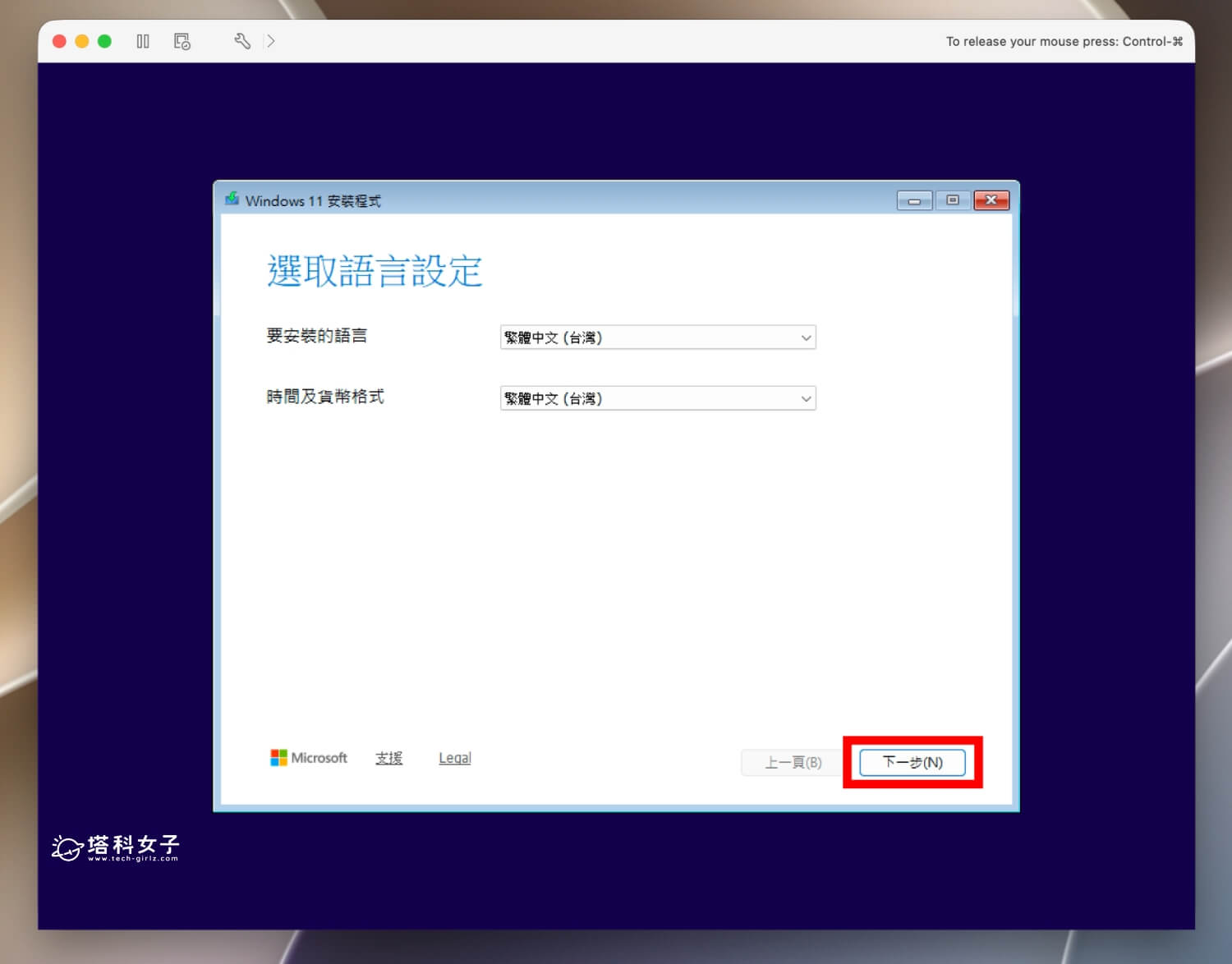
Task: Click the Microsoft logo in the footer
Action: point(309,758)
